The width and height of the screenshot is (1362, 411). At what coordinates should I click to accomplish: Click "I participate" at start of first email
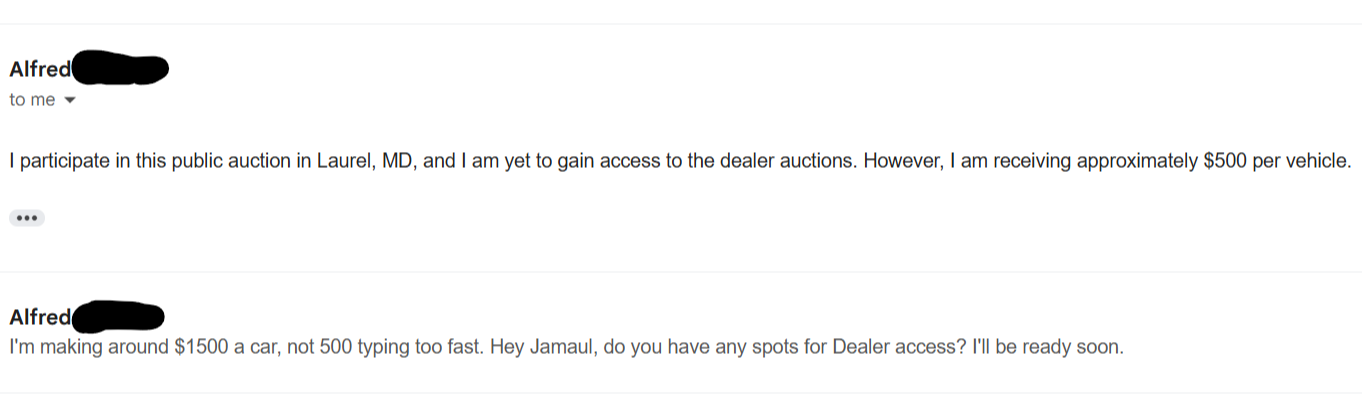(52, 161)
